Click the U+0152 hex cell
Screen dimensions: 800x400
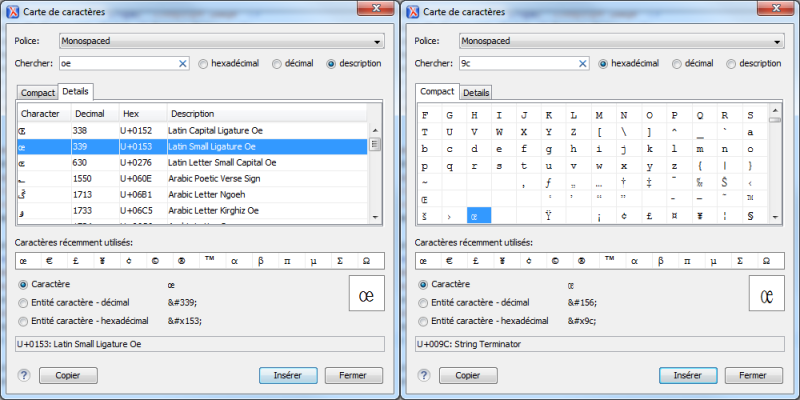click(143, 131)
